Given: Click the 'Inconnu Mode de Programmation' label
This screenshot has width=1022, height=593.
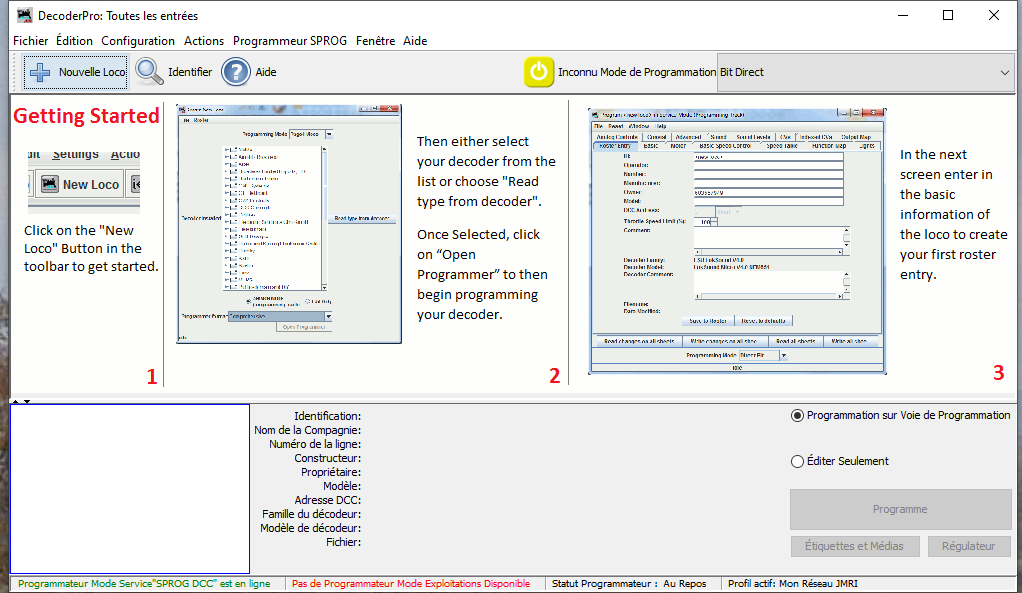Looking at the screenshot, I should click(637, 72).
